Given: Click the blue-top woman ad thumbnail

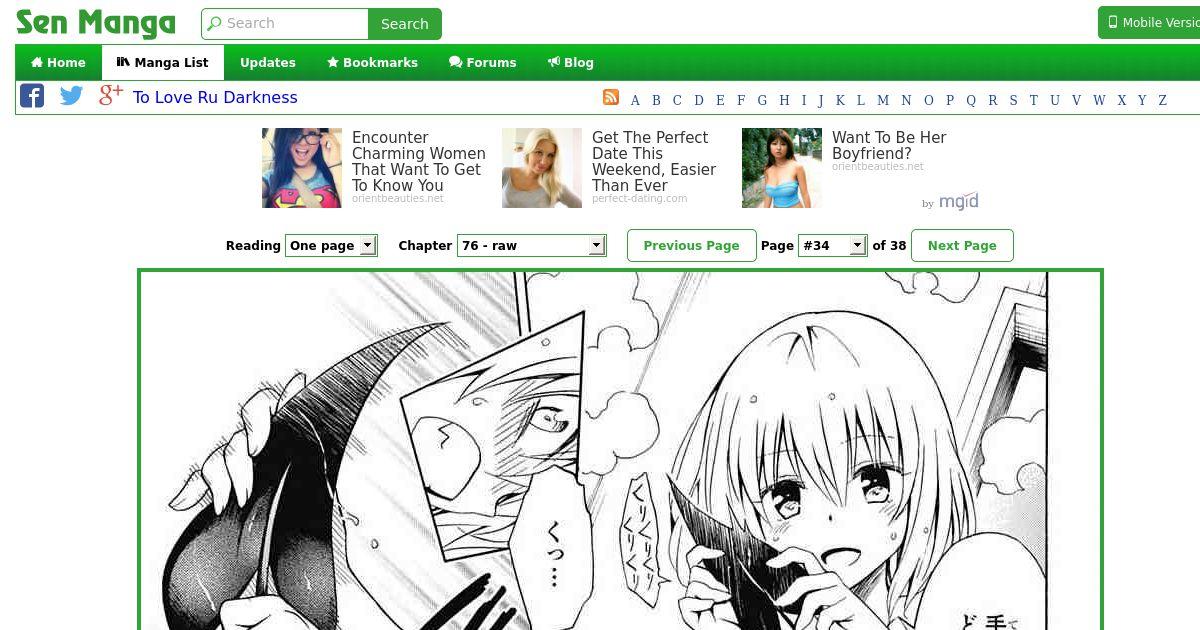Looking at the screenshot, I should 782,168.
